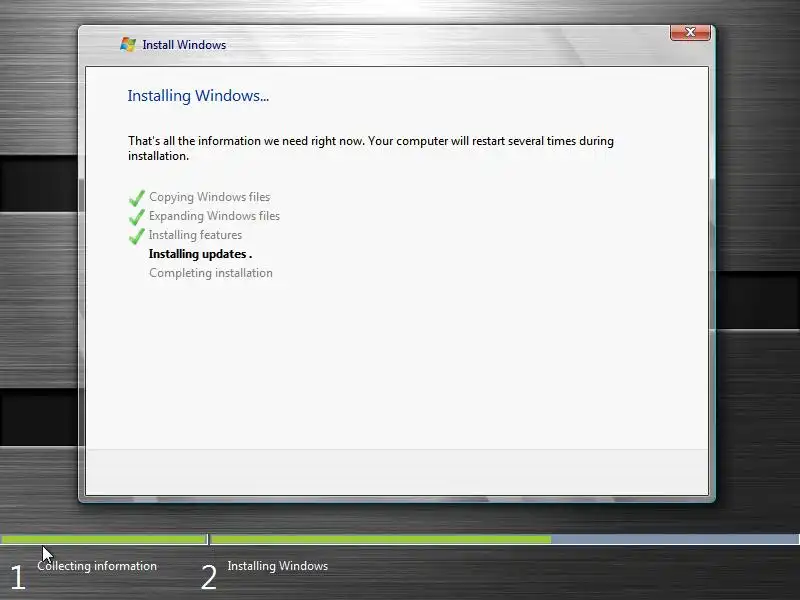Click the 'Collecting information' stage label
This screenshot has height=600, width=800.
(x=97, y=566)
